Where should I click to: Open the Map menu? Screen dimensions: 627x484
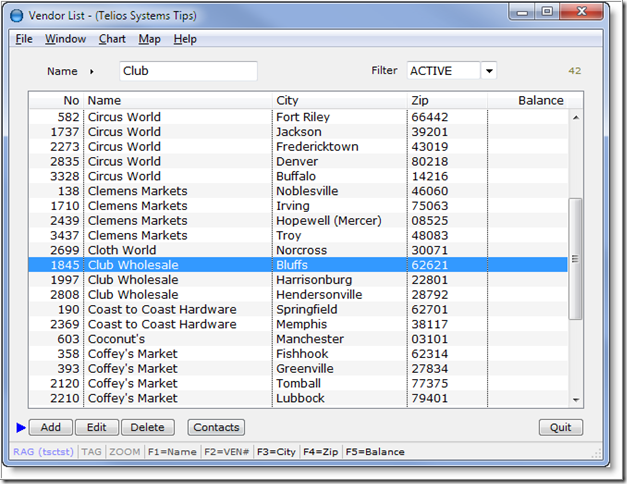click(149, 39)
